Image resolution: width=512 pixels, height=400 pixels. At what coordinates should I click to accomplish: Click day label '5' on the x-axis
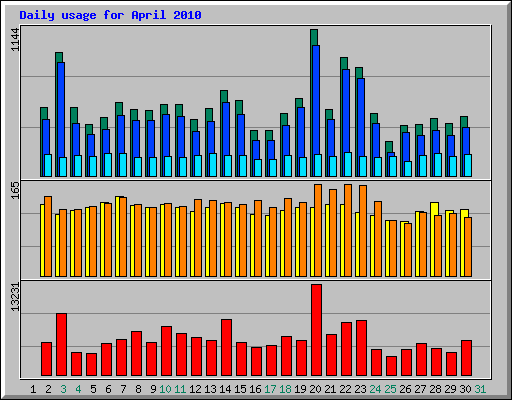[x=93, y=389]
